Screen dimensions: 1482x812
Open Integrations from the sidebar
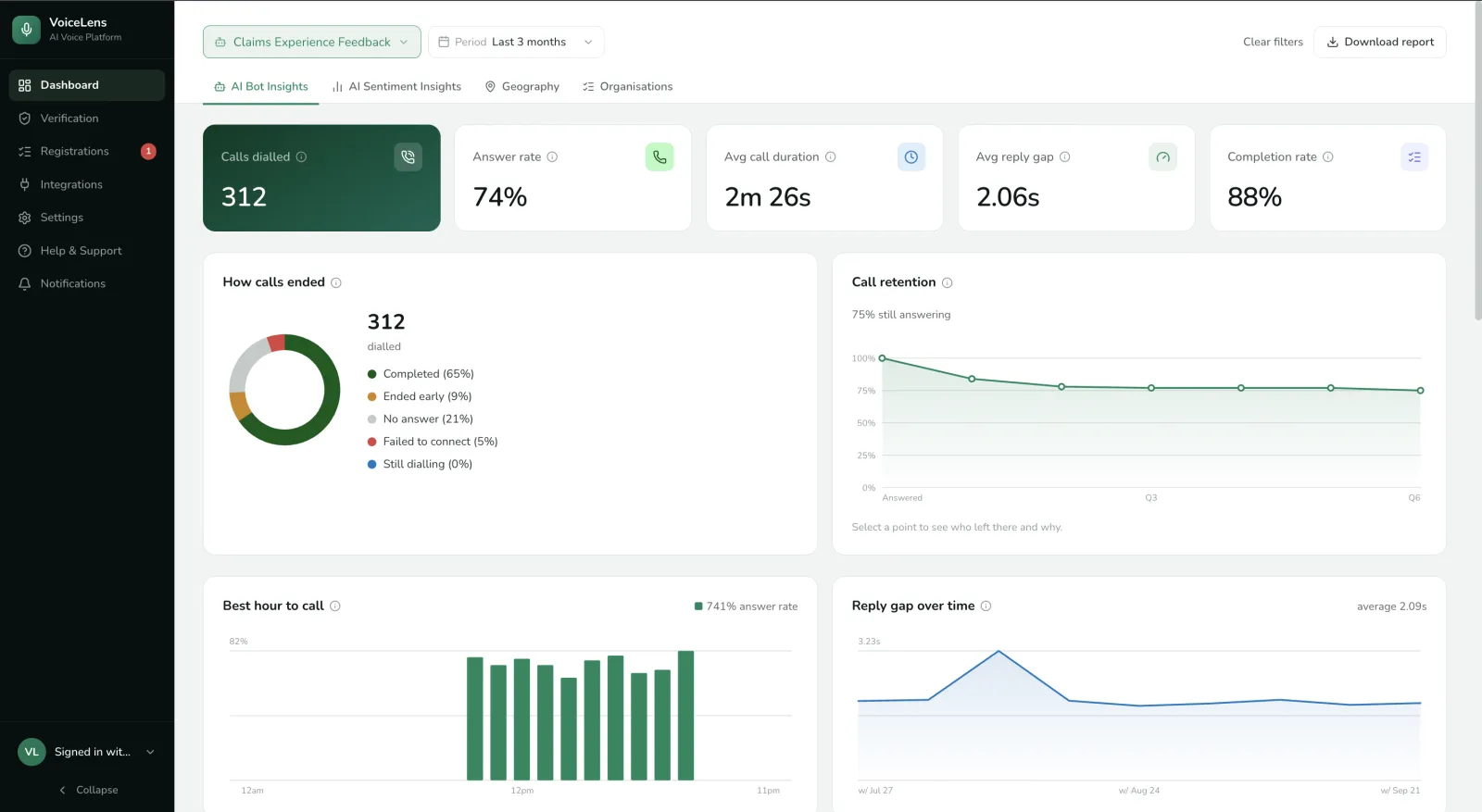[87, 184]
